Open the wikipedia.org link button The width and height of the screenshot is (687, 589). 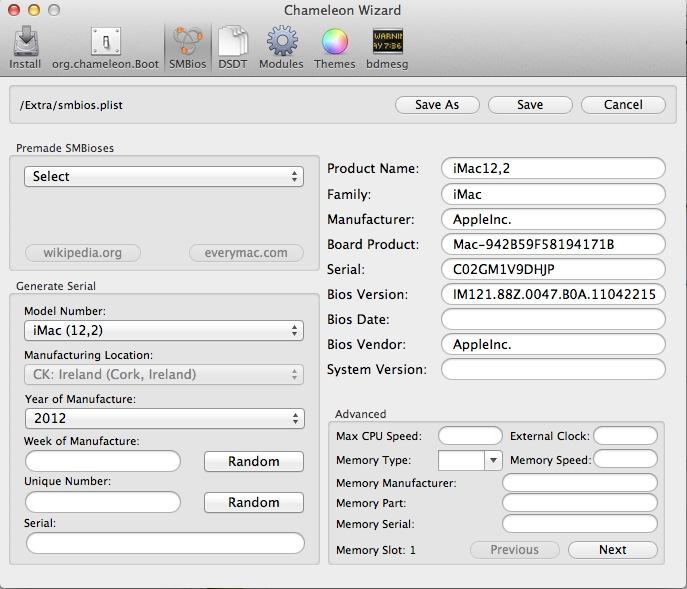pyautogui.click(x=83, y=253)
